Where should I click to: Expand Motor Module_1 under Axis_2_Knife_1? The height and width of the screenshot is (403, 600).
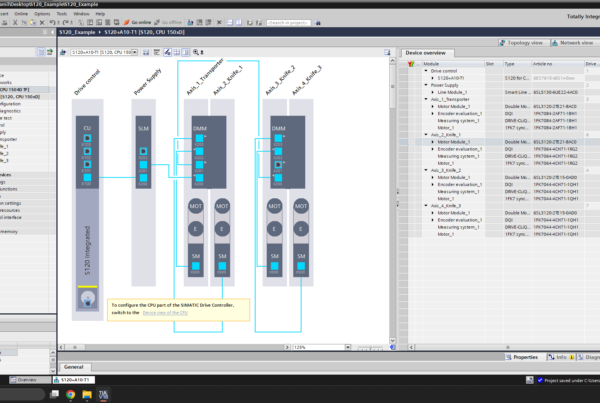[x=432, y=142]
